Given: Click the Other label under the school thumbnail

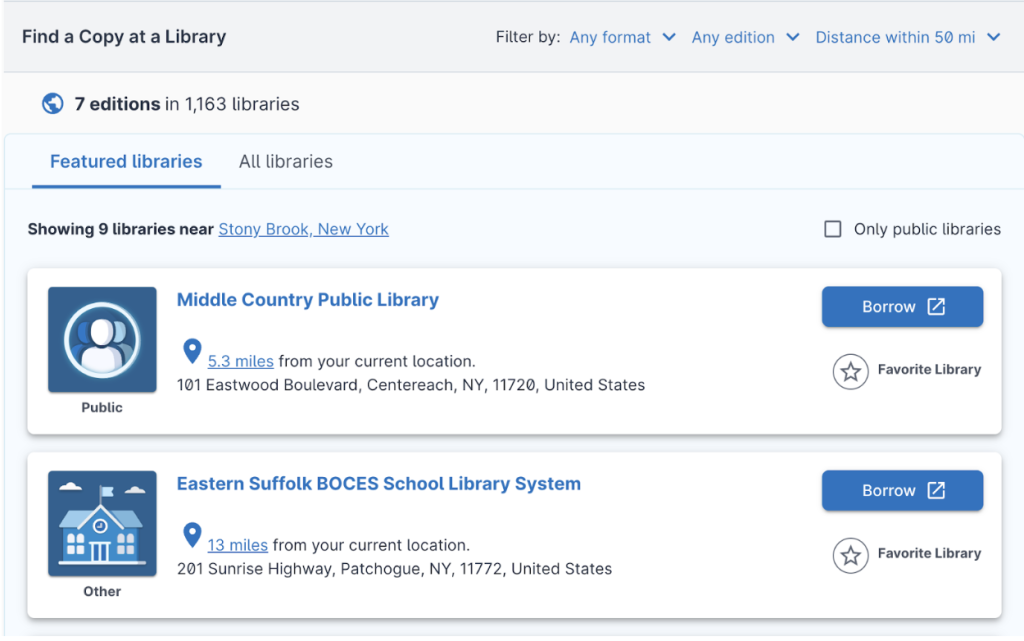Looking at the screenshot, I should (x=102, y=591).
